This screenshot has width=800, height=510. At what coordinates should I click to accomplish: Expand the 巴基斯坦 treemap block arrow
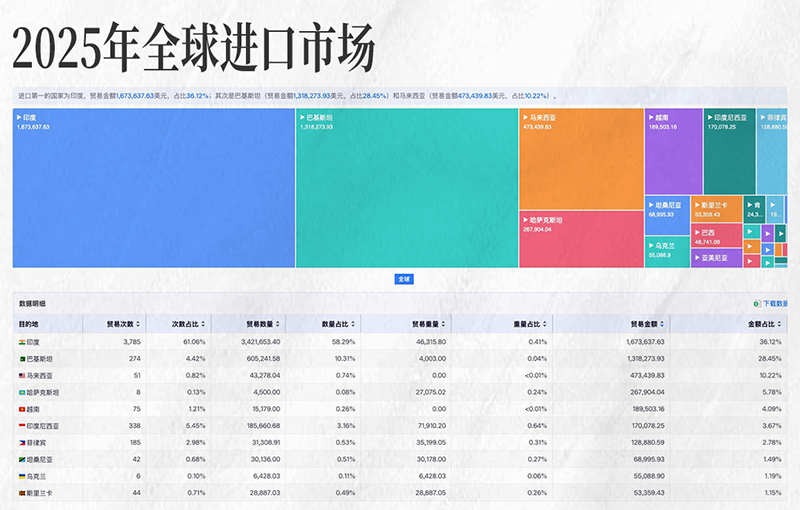[x=301, y=118]
